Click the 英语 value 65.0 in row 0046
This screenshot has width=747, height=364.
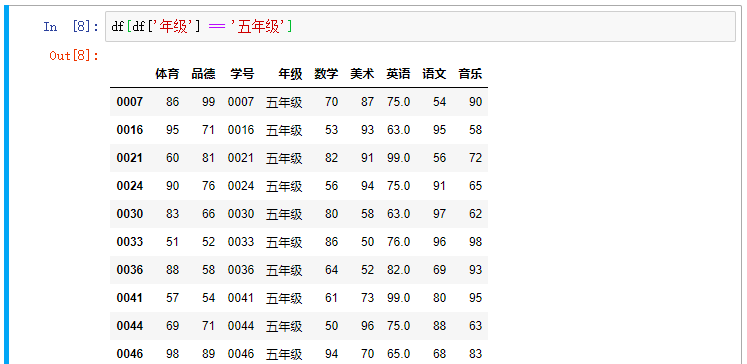coord(398,354)
